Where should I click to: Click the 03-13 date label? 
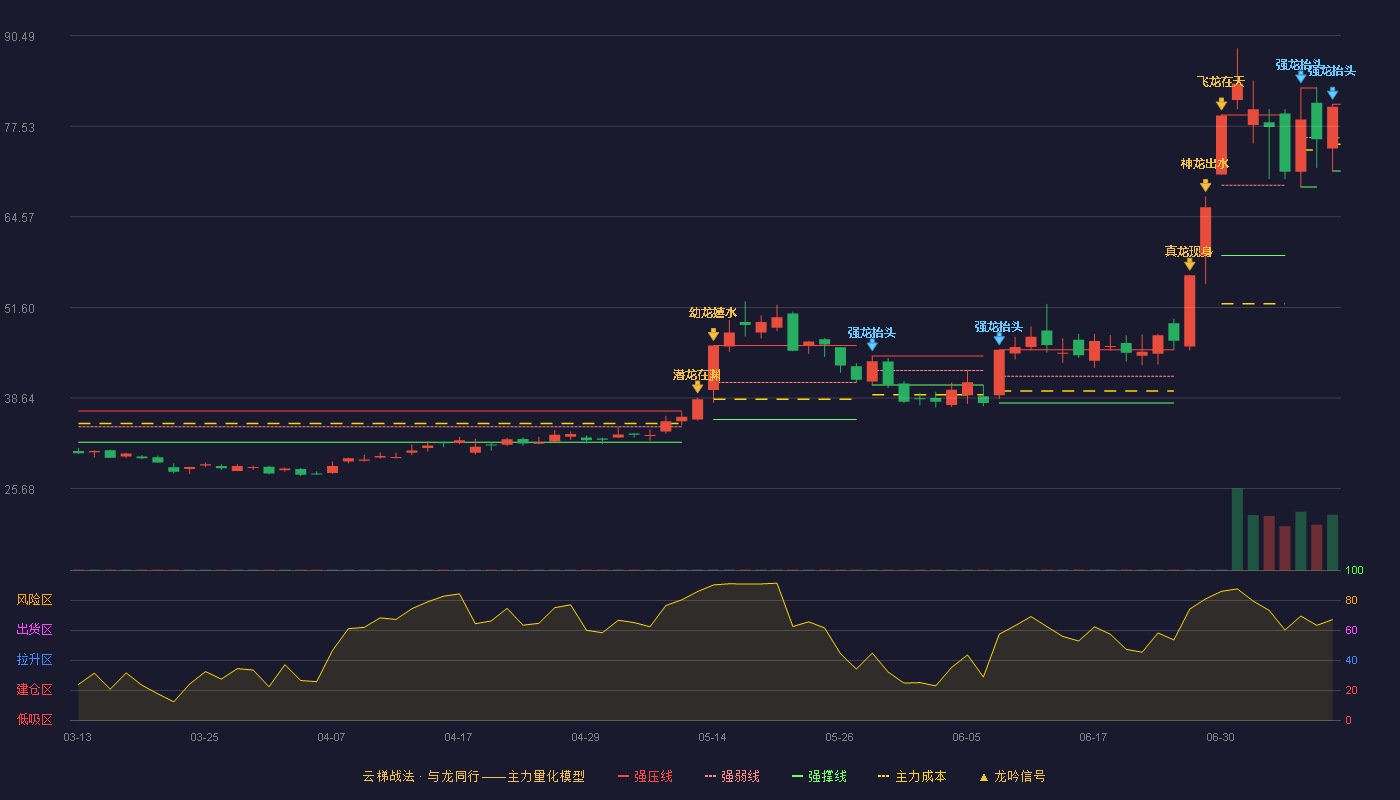(77, 737)
